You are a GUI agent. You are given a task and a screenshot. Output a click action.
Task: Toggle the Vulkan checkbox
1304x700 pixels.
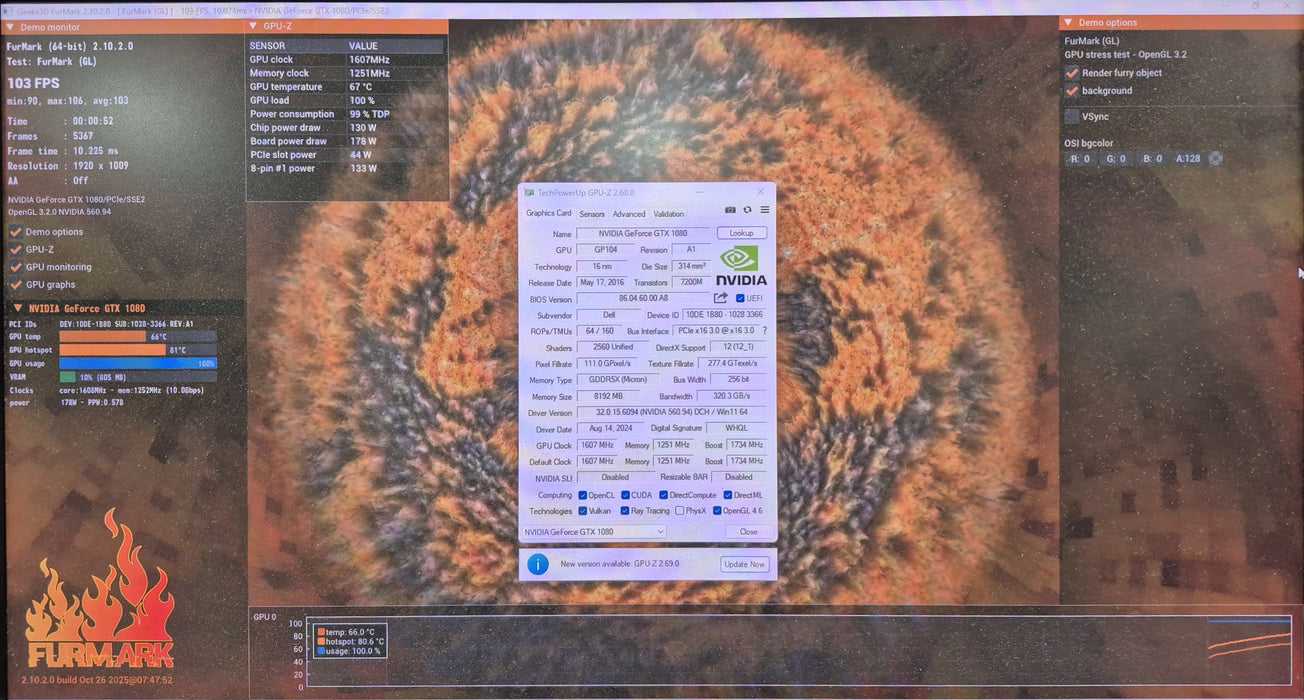click(583, 511)
